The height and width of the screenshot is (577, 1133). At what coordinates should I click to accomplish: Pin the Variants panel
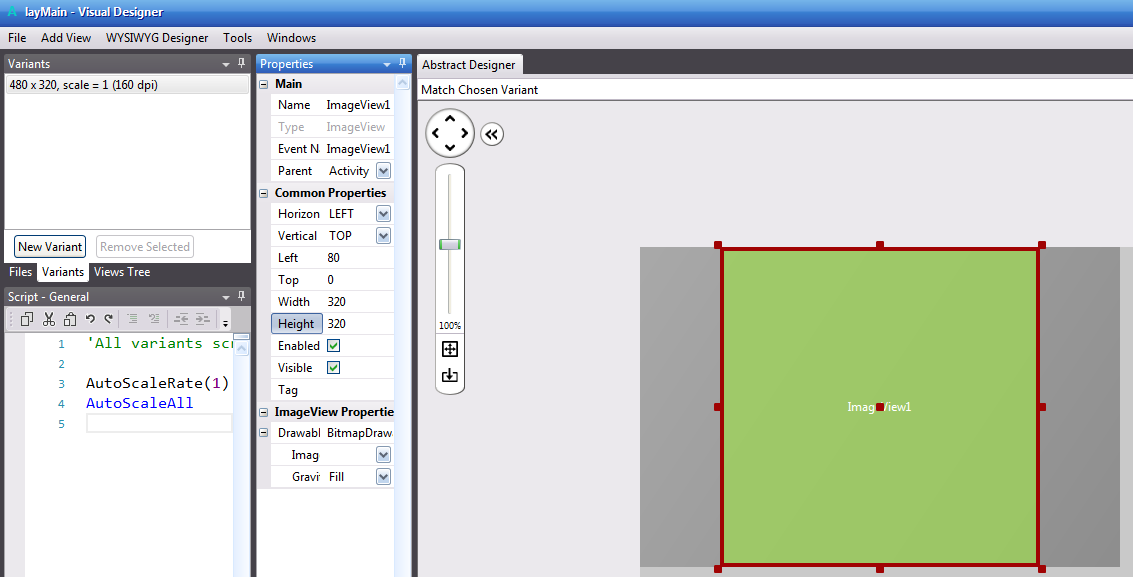coord(242,64)
